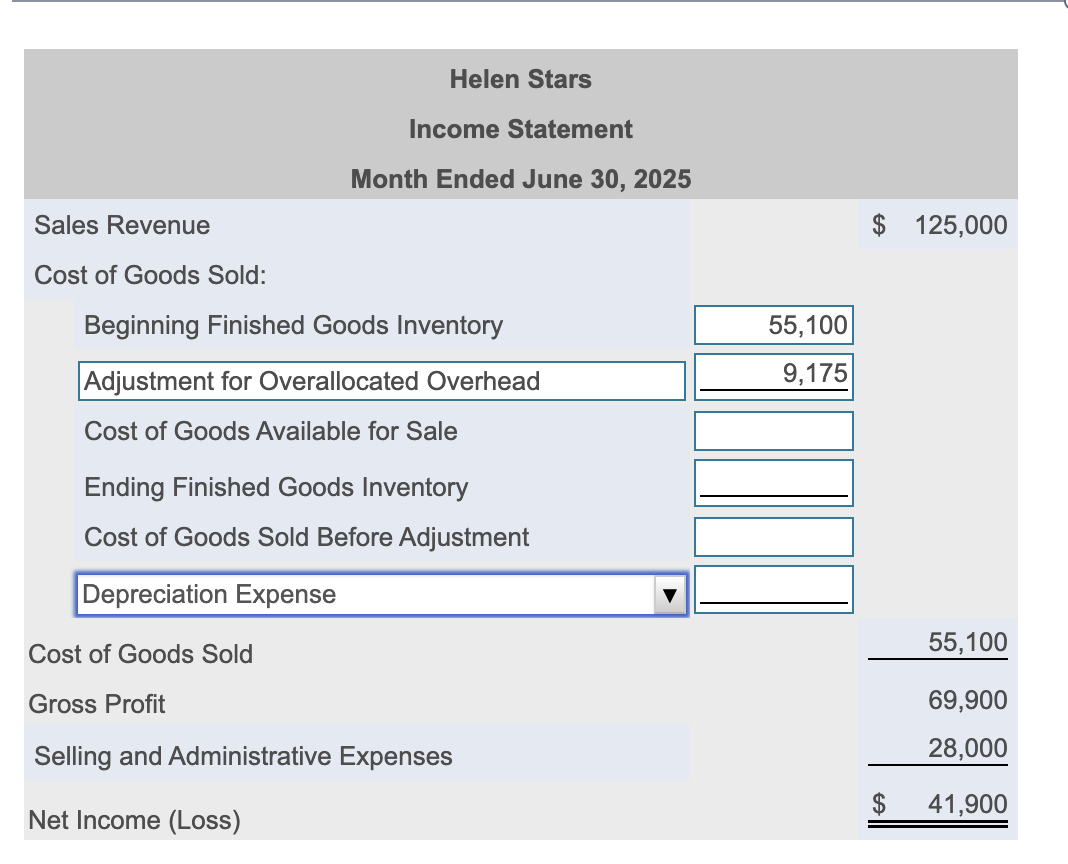This screenshot has width=1068, height=864.
Task: Click the Cost of Goods Sold Before Adjustment field
Action: pyautogui.click(x=773, y=536)
